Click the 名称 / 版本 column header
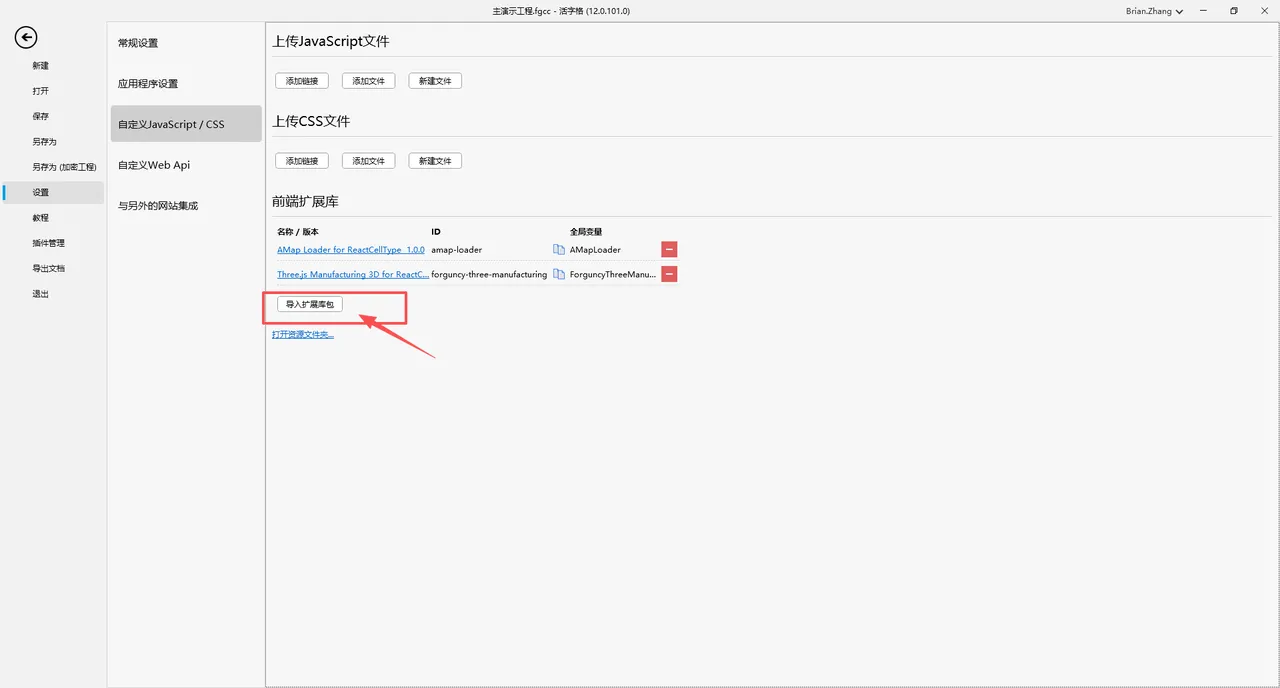The height and width of the screenshot is (688, 1280). pos(298,232)
